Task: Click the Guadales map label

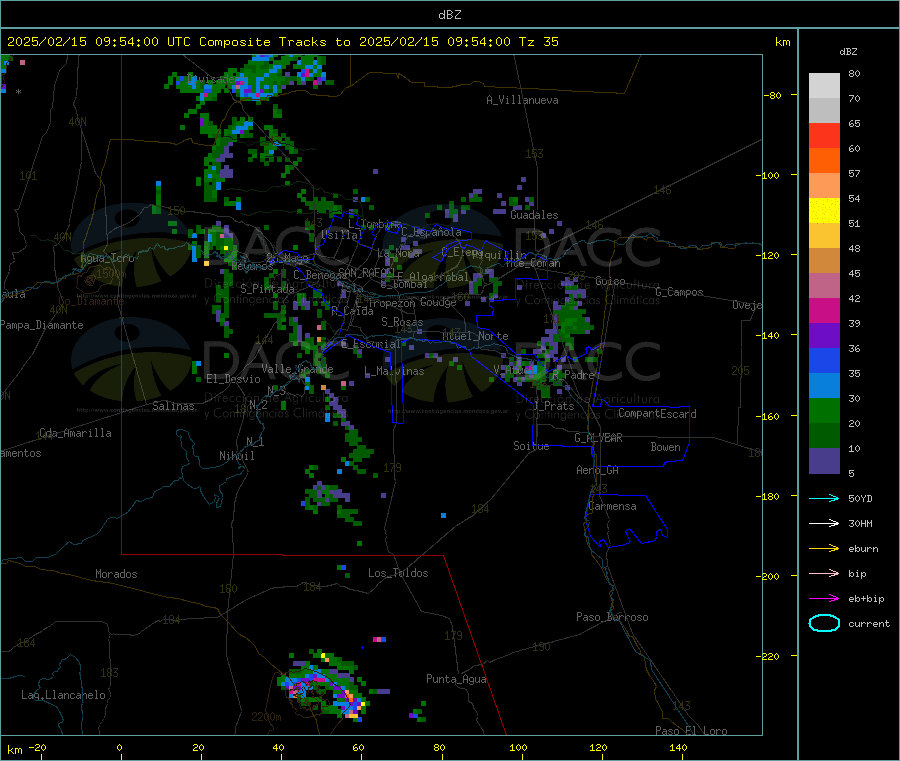Action: (x=534, y=215)
